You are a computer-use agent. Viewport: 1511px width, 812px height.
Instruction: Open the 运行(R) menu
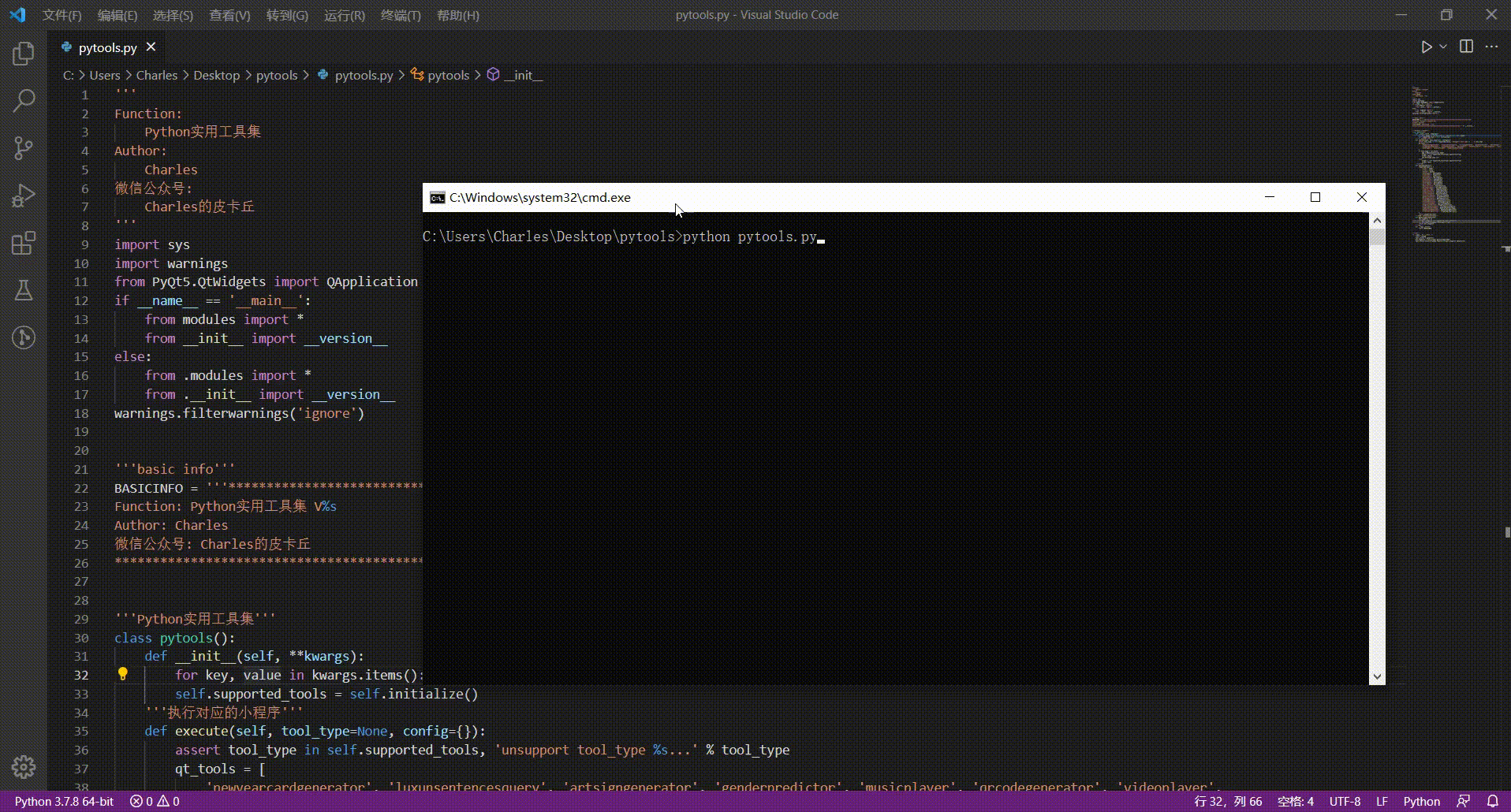click(345, 15)
